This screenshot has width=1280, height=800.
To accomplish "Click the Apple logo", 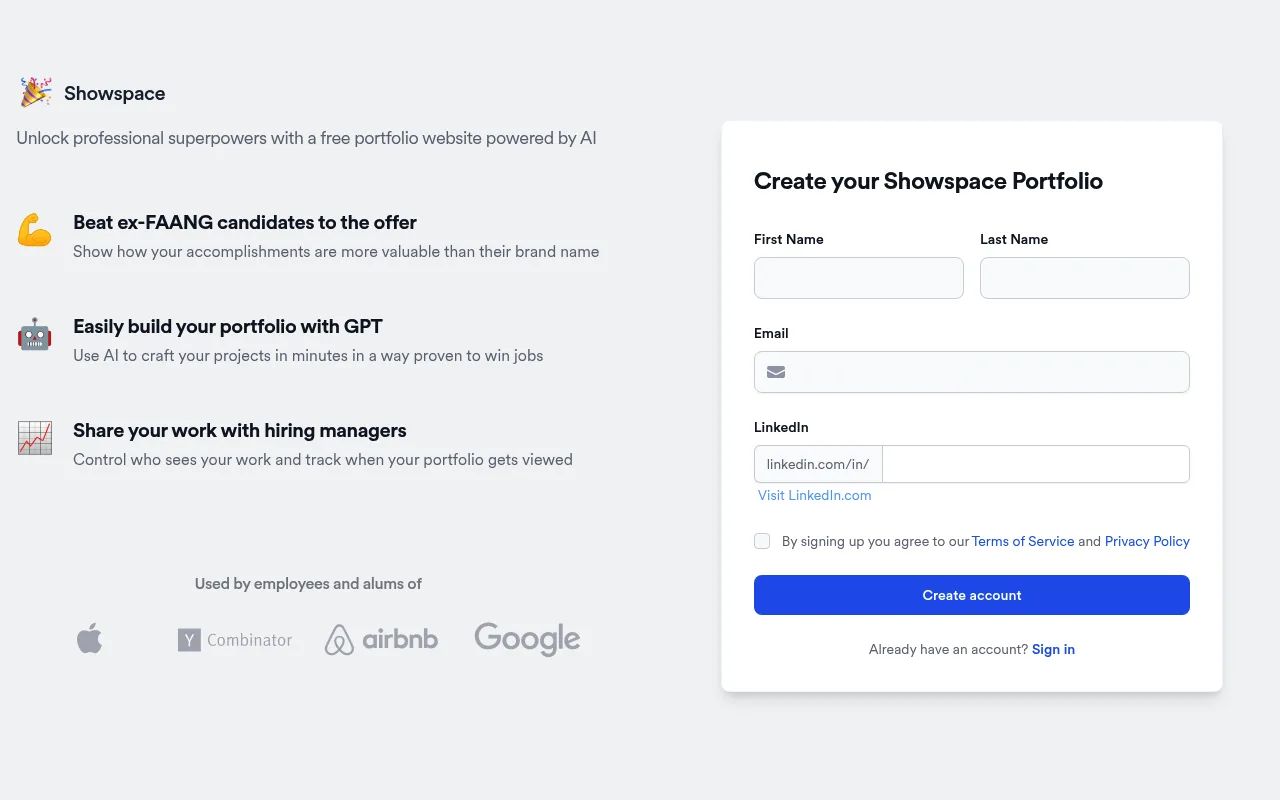I will (90, 638).
